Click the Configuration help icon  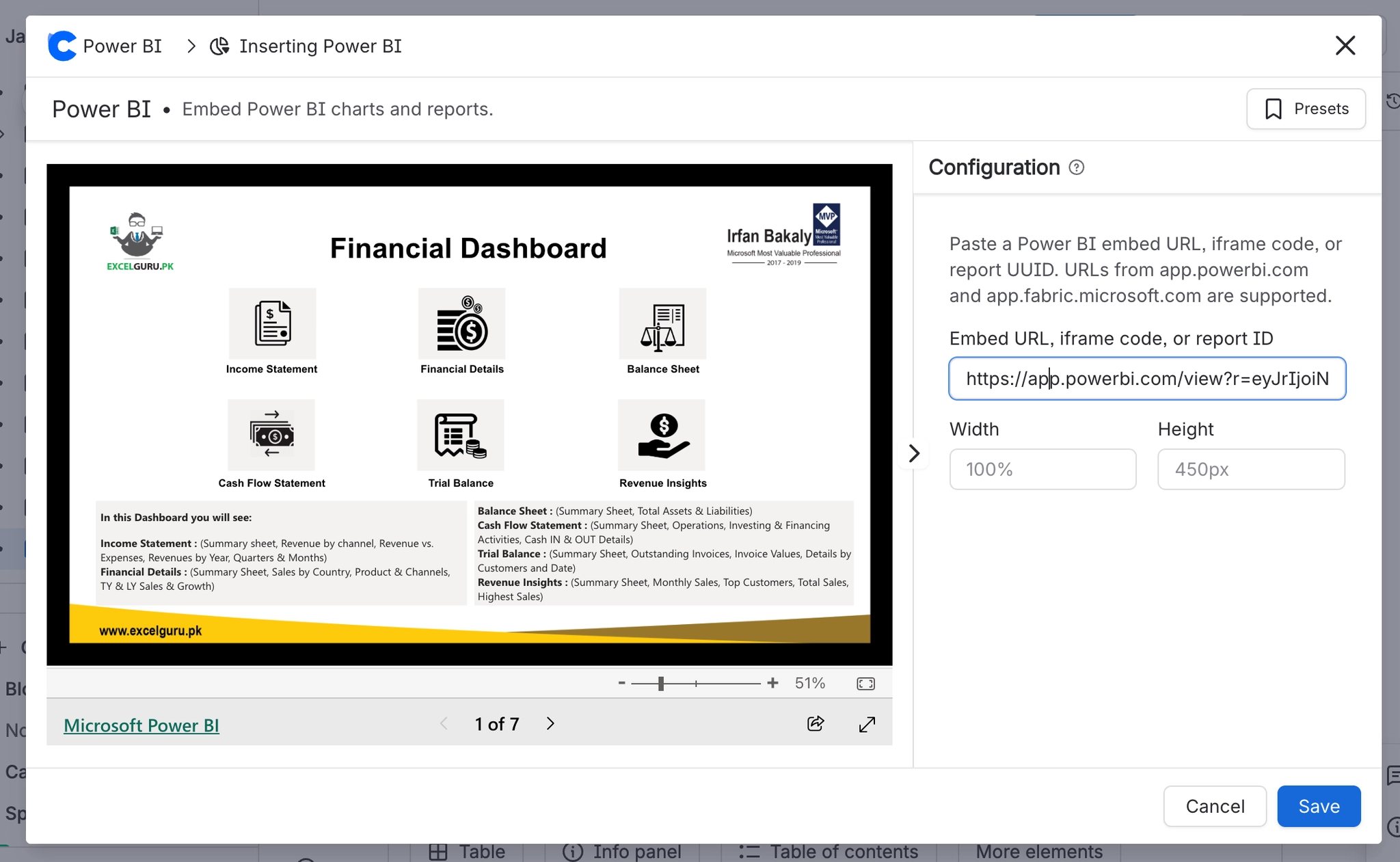tap(1077, 167)
